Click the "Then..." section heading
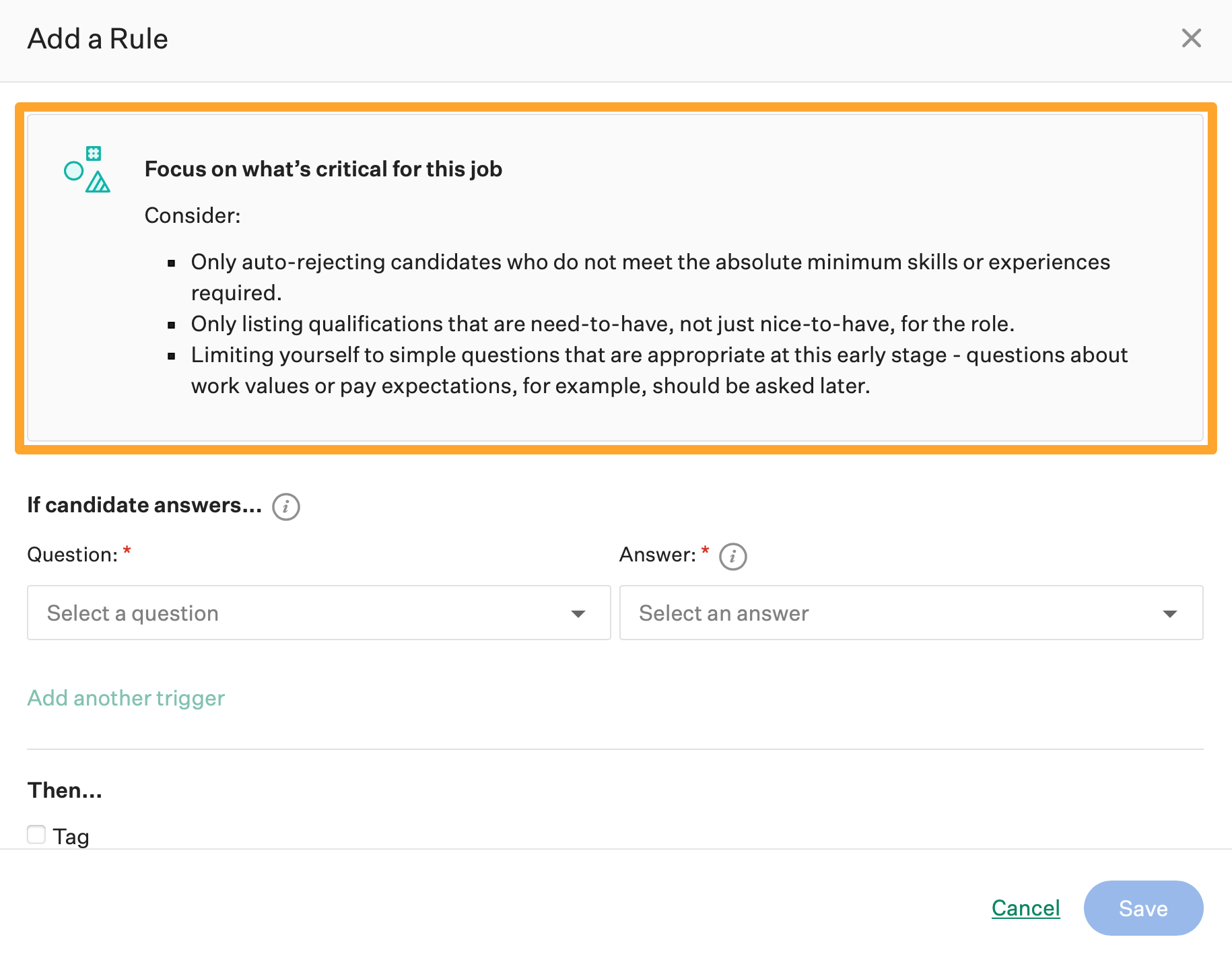Viewport: 1232px width, 964px height. point(65,790)
